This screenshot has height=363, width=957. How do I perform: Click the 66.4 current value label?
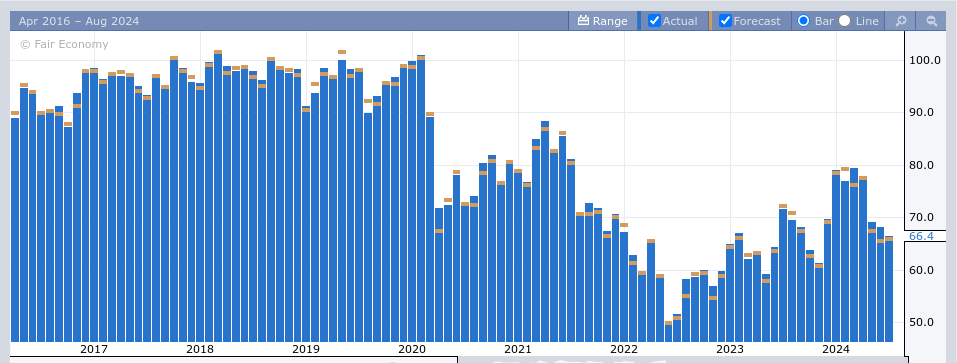[921, 236]
